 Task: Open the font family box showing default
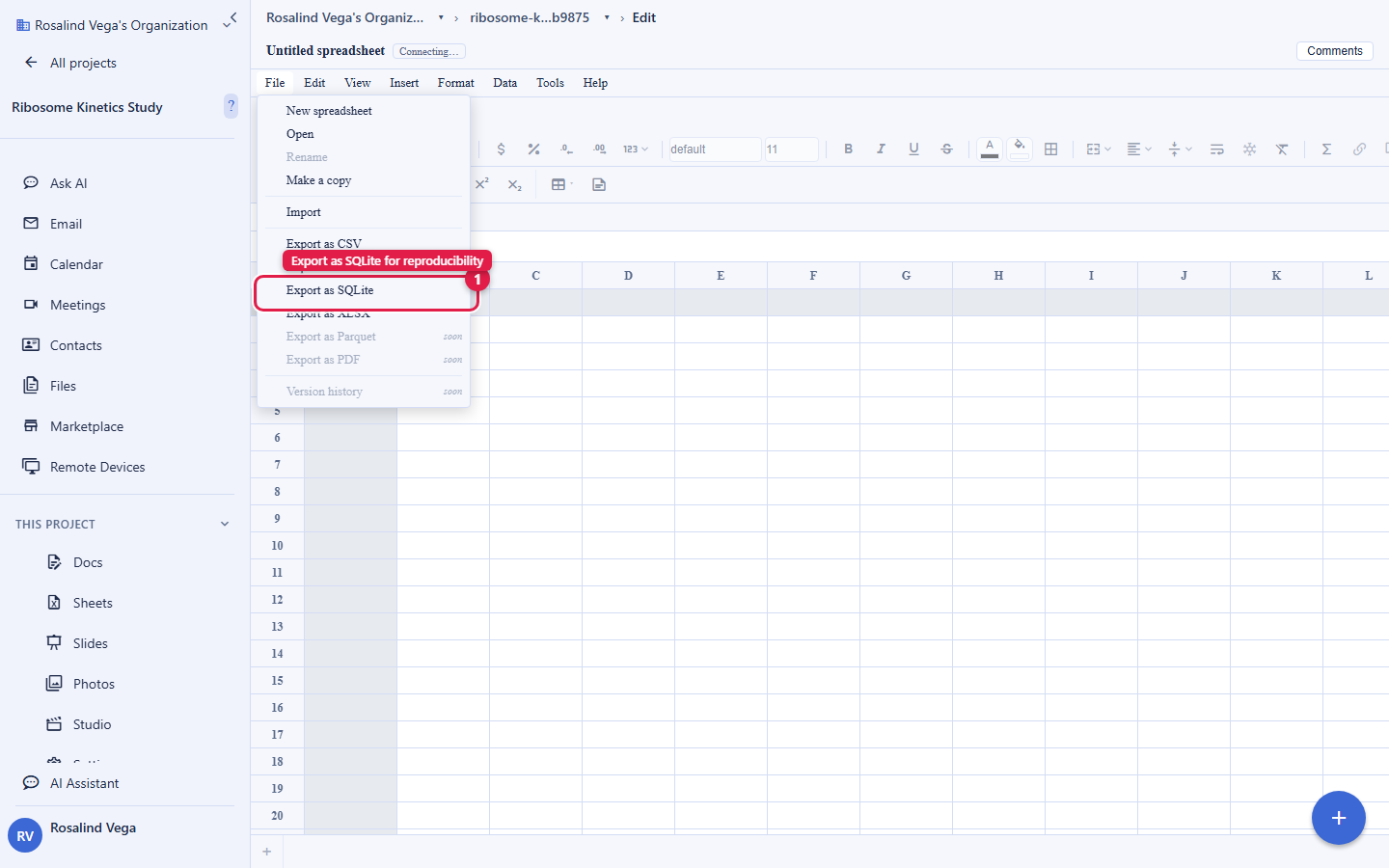coord(715,149)
